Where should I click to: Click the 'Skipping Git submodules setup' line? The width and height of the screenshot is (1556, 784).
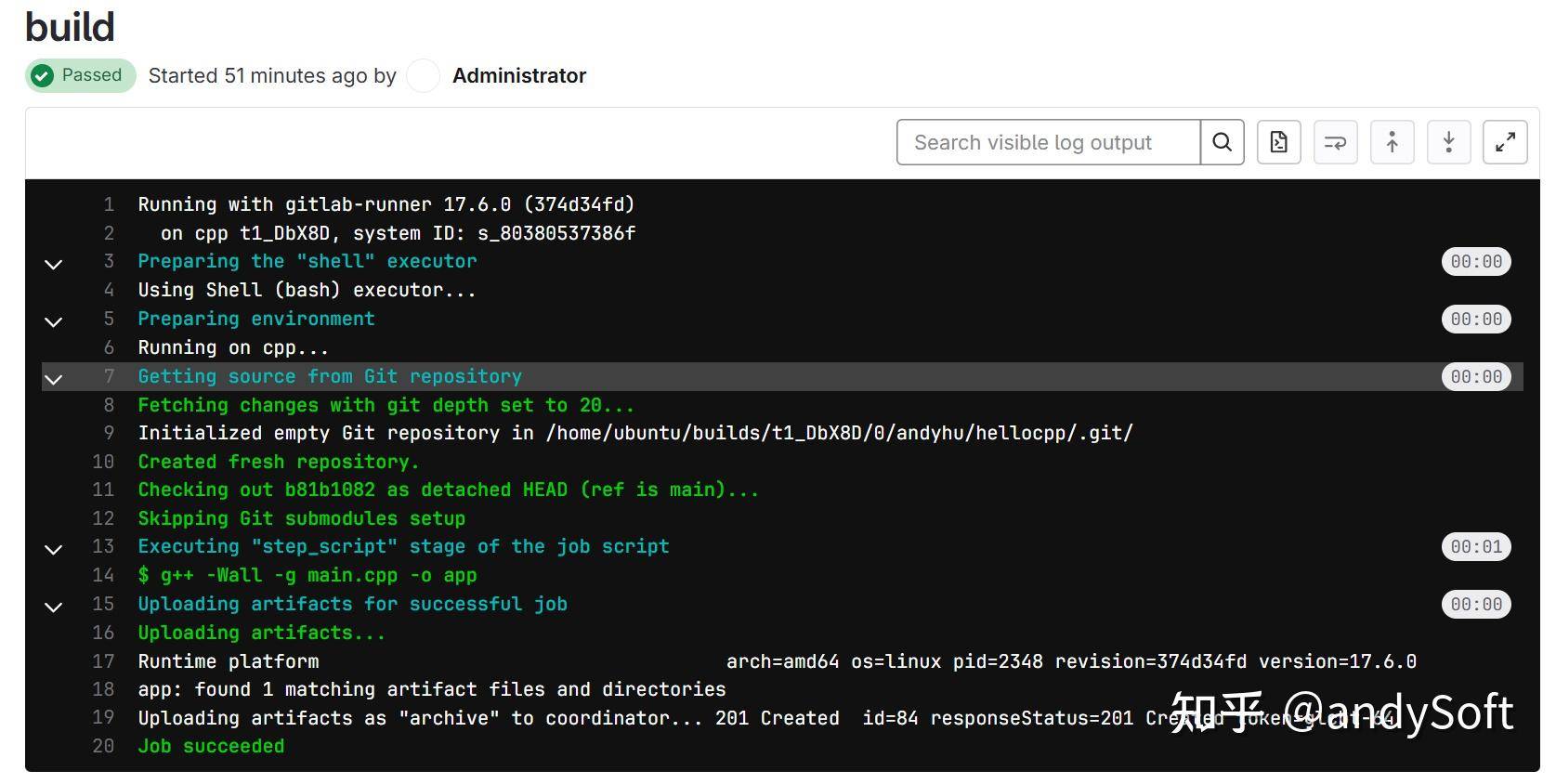tap(302, 518)
